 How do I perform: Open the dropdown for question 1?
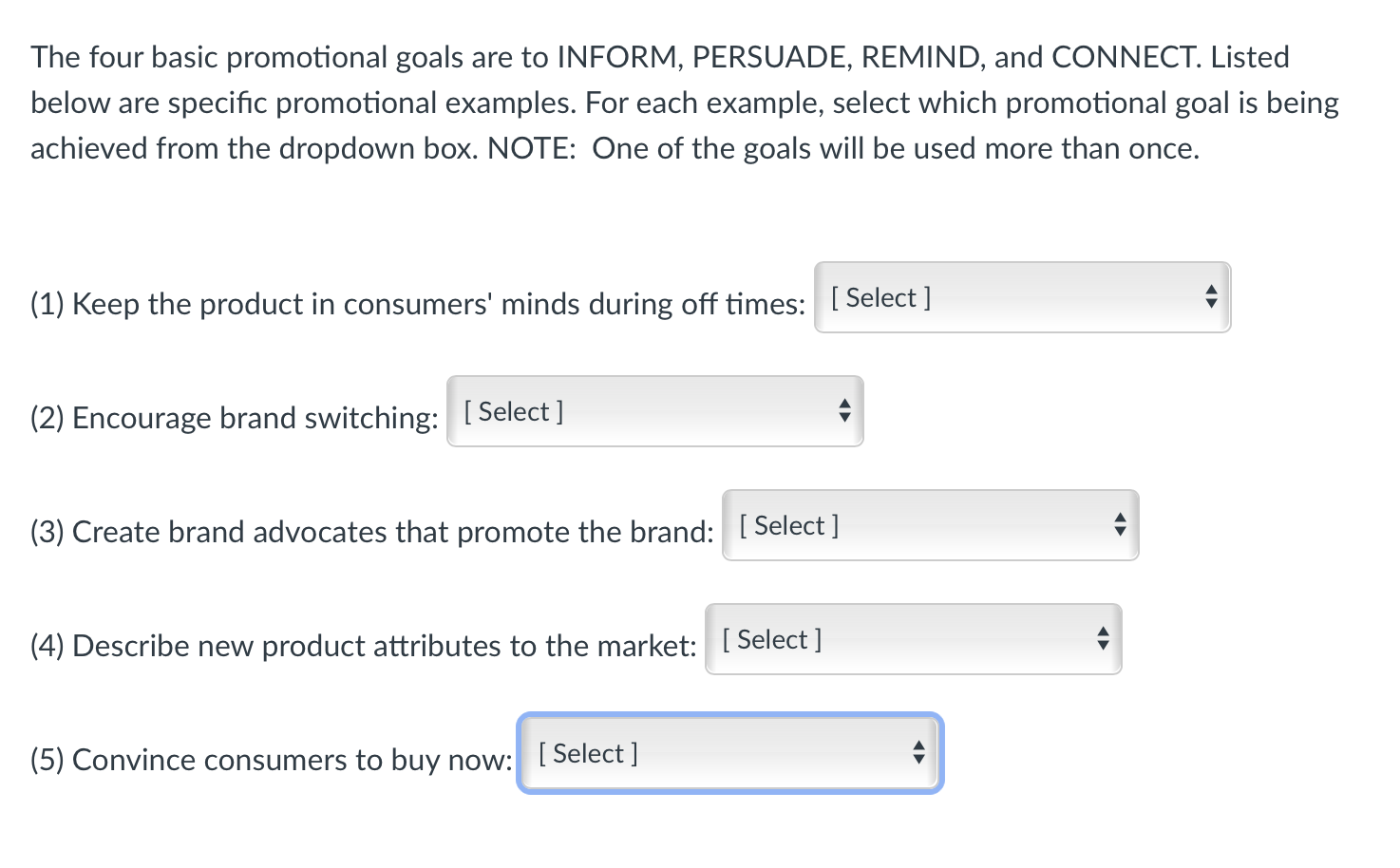pyautogui.click(x=1022, y=297)
